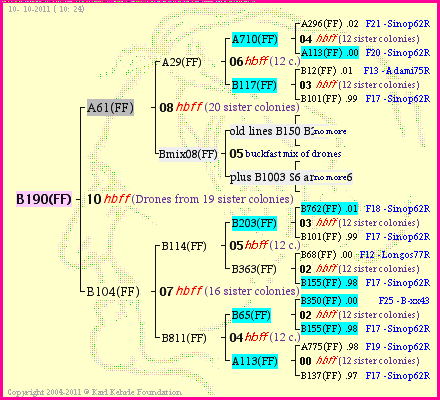Screen dimensions: 440x400
Task: Click the A296(FF) .02 entry
Action: point(329,24)
